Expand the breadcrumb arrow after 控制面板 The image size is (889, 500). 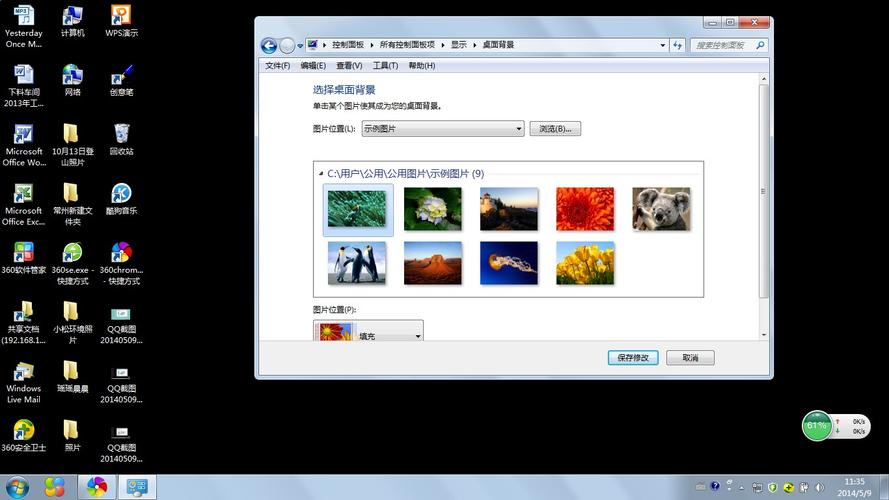coord(372,45)
